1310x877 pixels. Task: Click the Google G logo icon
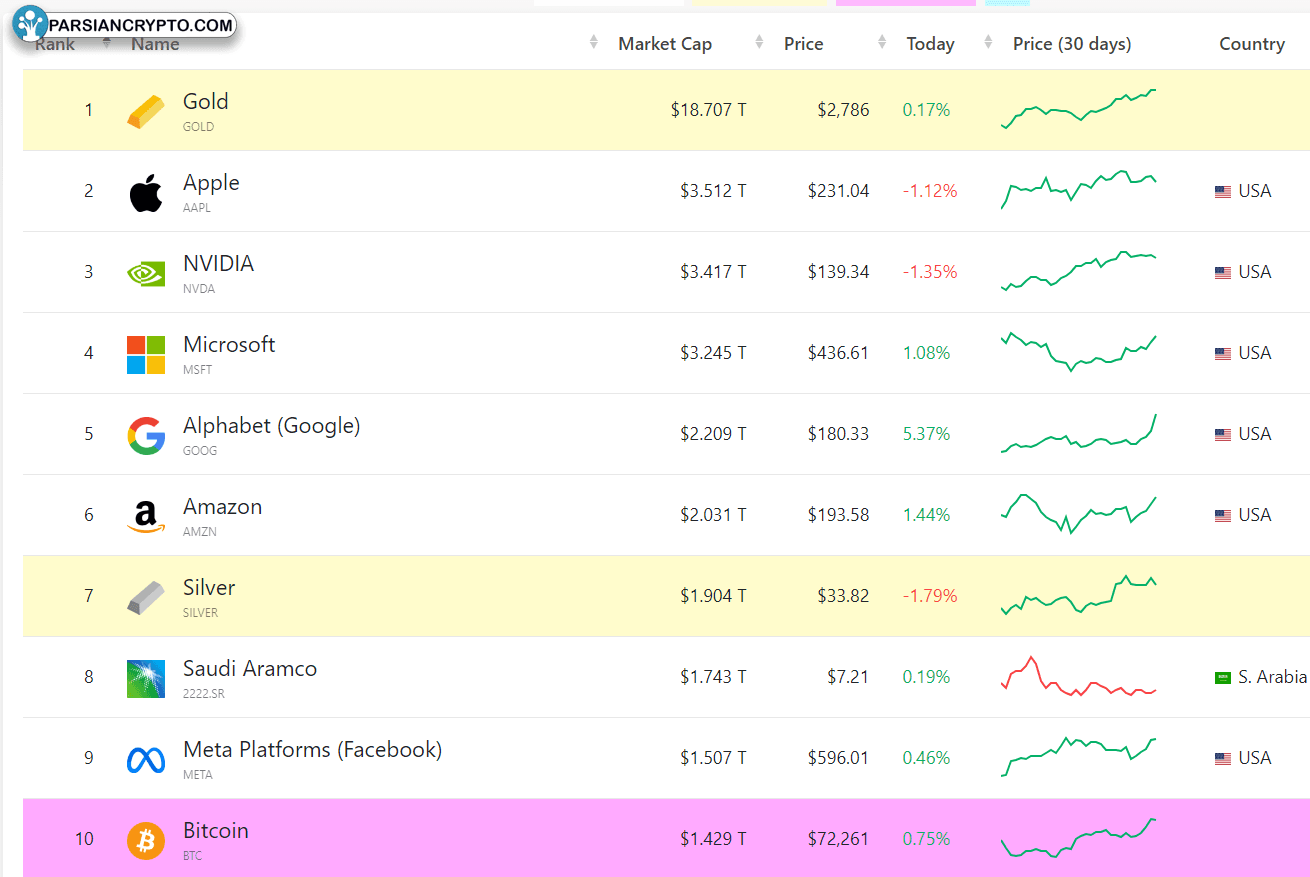coord(146,435)
